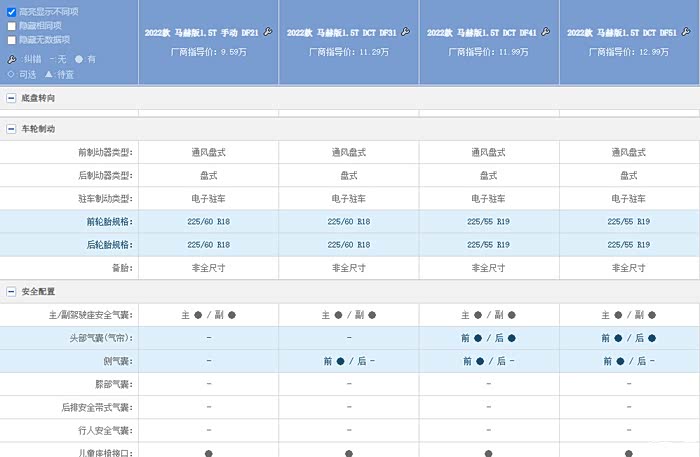700x457 pixels.
Task: Click the 厂商指导价 12.99万 price text
Action: tap(629, 52)
